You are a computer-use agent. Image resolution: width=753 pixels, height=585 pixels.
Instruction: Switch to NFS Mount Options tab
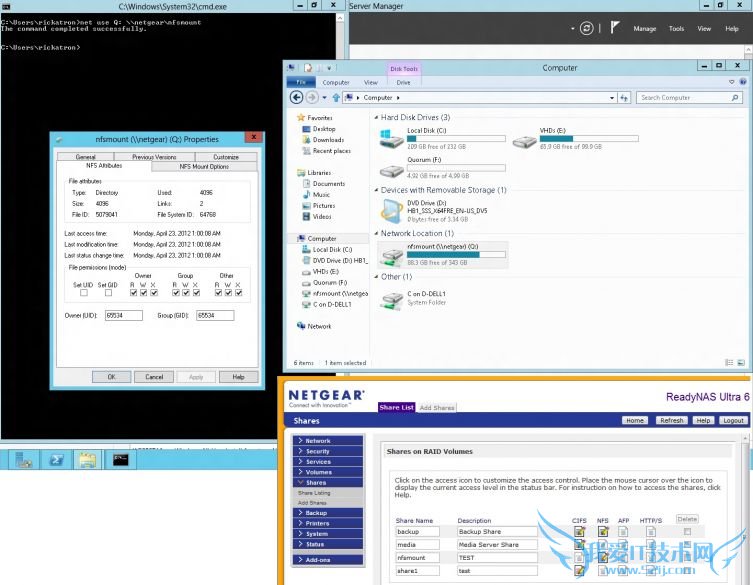[204, 166]
